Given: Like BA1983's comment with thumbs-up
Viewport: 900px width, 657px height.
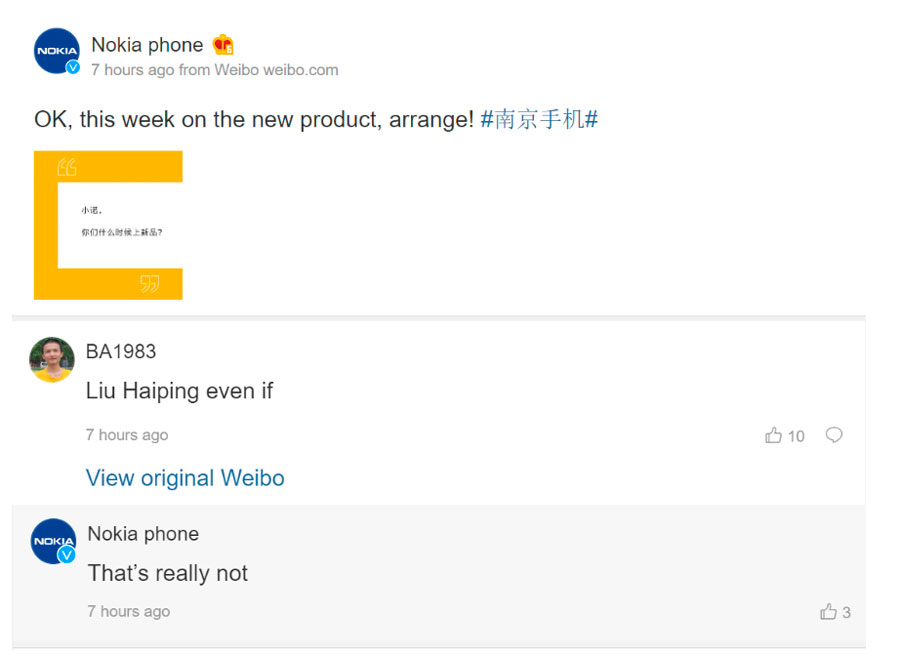Looking at the screenshot, I should click(773, 435).
